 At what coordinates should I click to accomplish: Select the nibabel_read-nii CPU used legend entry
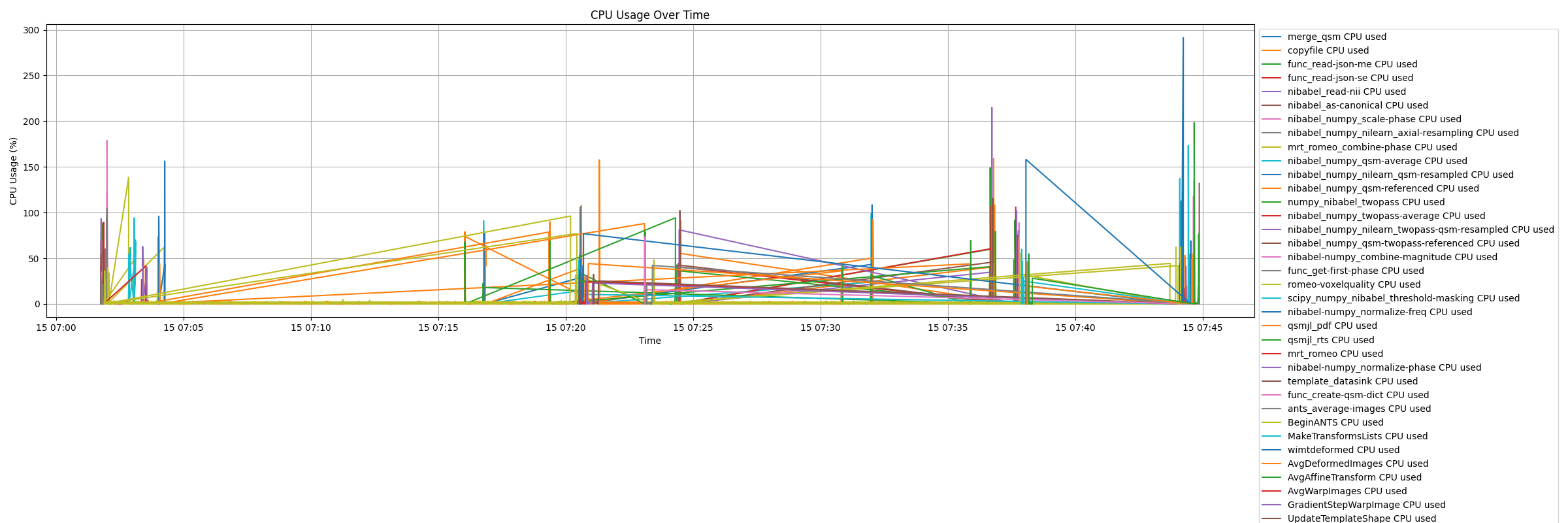[x=1333, y=92]
